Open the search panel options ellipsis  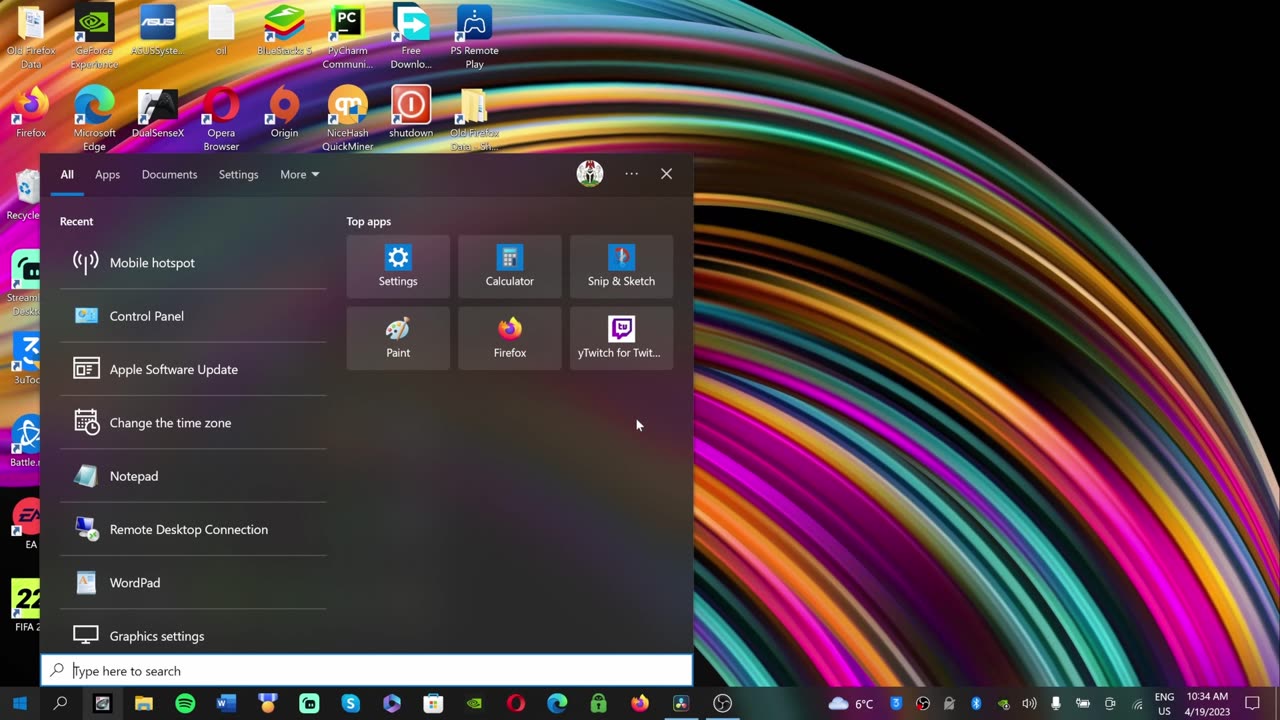631,174
